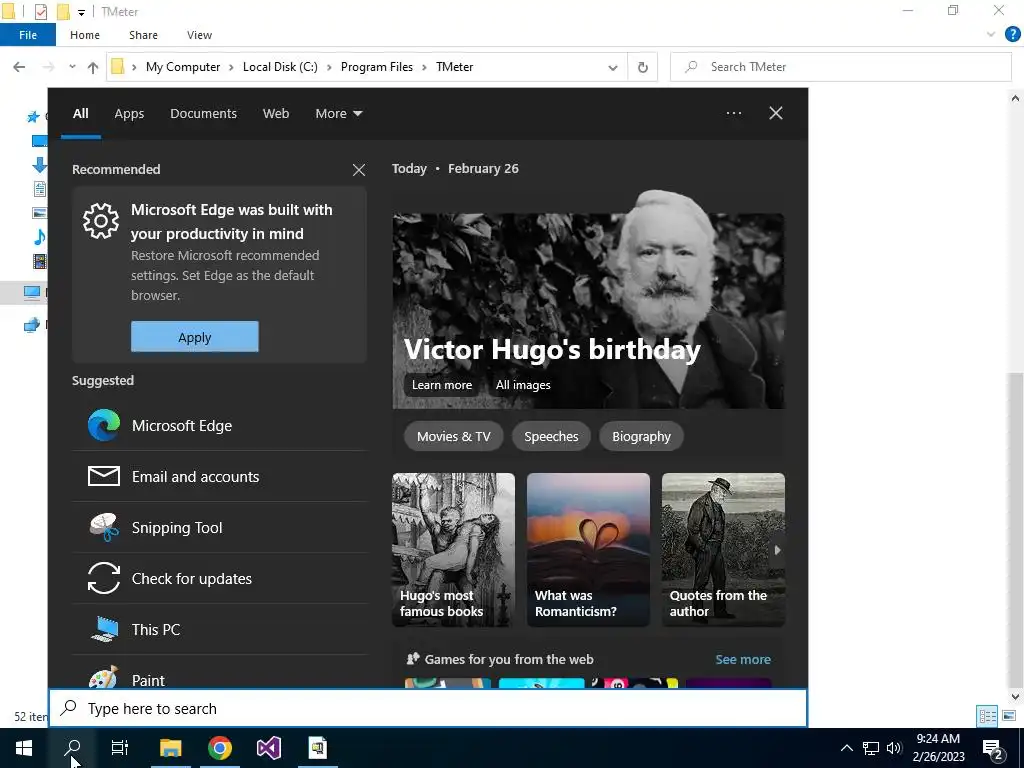Customize Quick Access Toolbar dropdown arrow
The height and width of the screenshot is (768, 1024).
(81, 12)
